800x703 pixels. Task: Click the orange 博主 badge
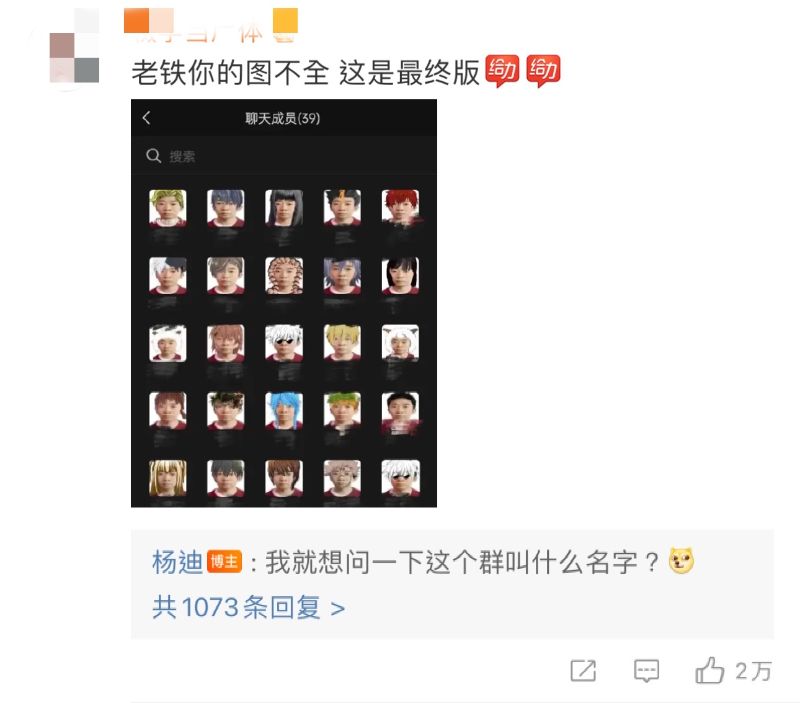click(x=224, y=562)
